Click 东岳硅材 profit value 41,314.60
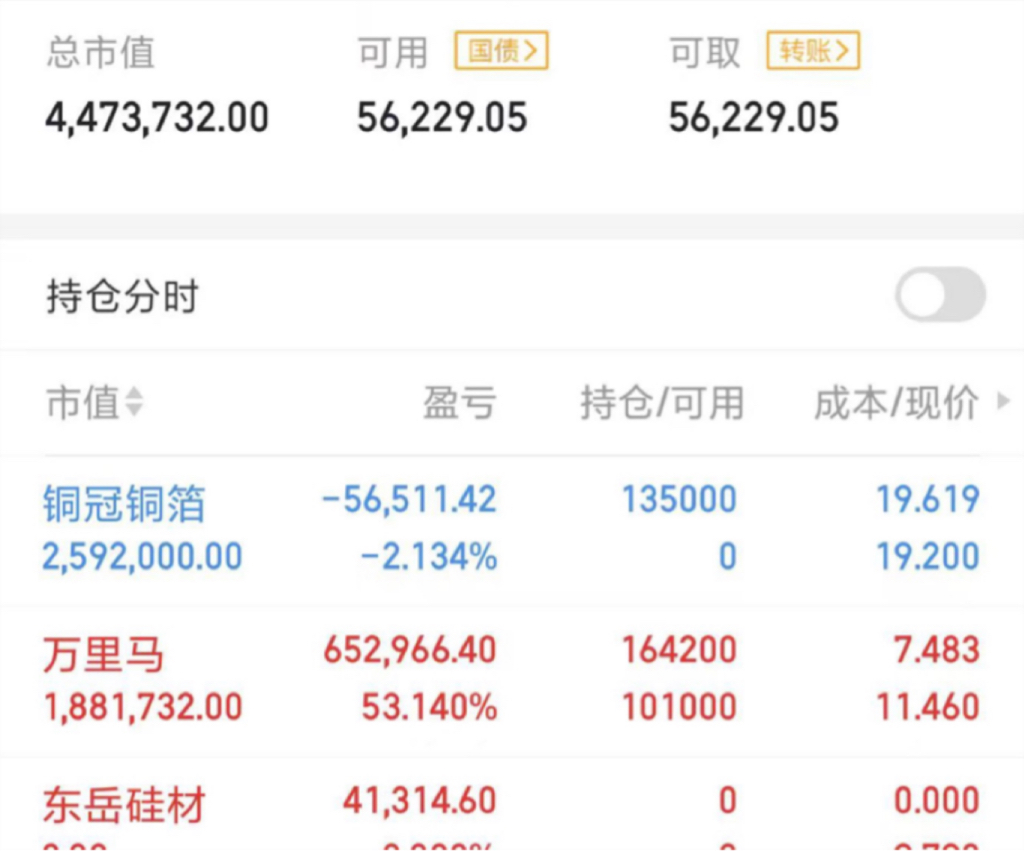Viewport: 1024px width, 851px height. coord(420,801)
